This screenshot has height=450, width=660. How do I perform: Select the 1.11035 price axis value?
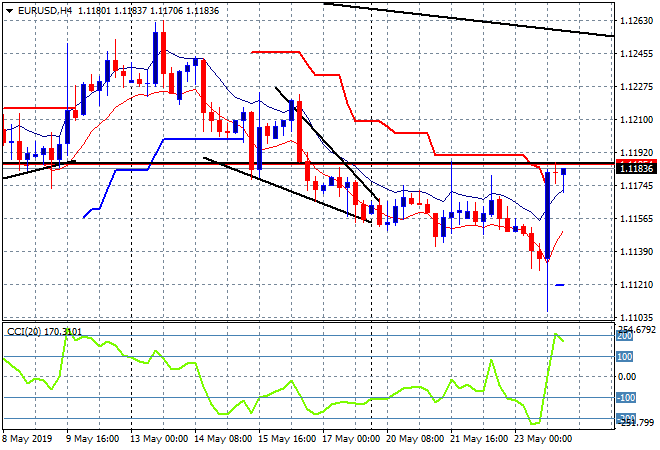pos(636,317)
